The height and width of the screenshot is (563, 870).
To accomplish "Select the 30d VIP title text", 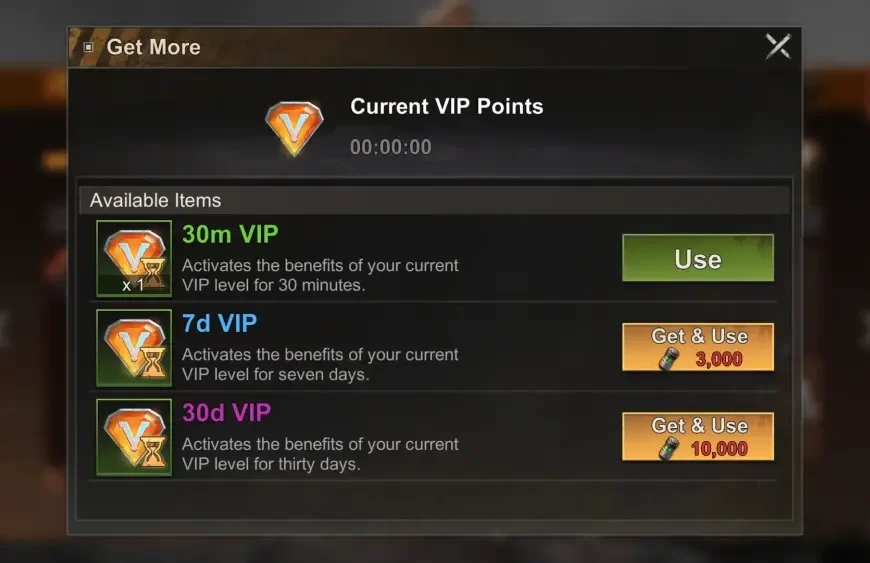I will tap(226, 413).
